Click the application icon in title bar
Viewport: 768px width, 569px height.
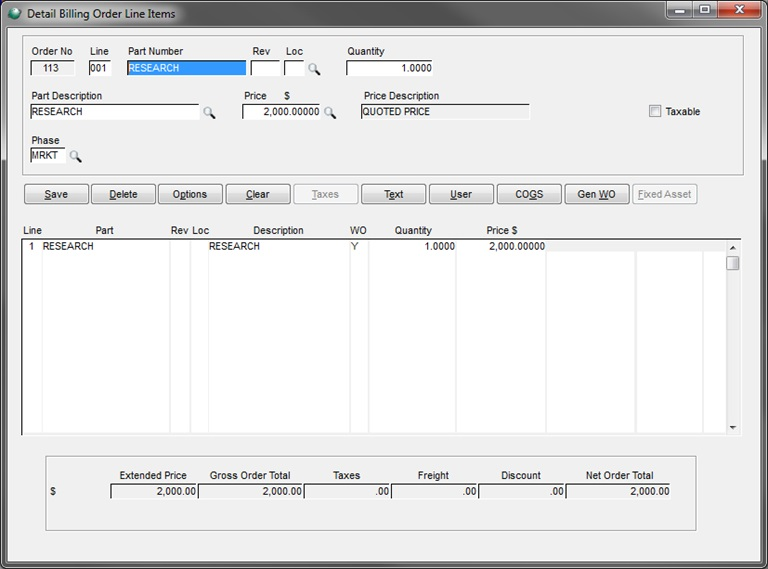(15, 14)
